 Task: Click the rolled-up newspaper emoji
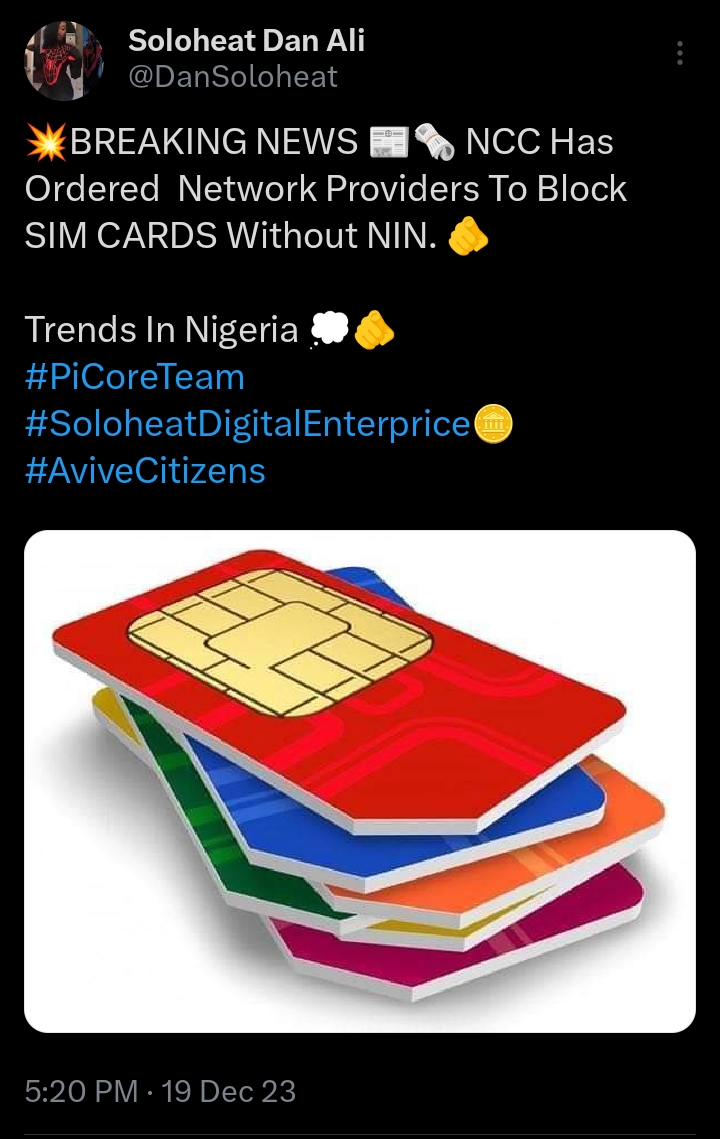click(434, 142)
